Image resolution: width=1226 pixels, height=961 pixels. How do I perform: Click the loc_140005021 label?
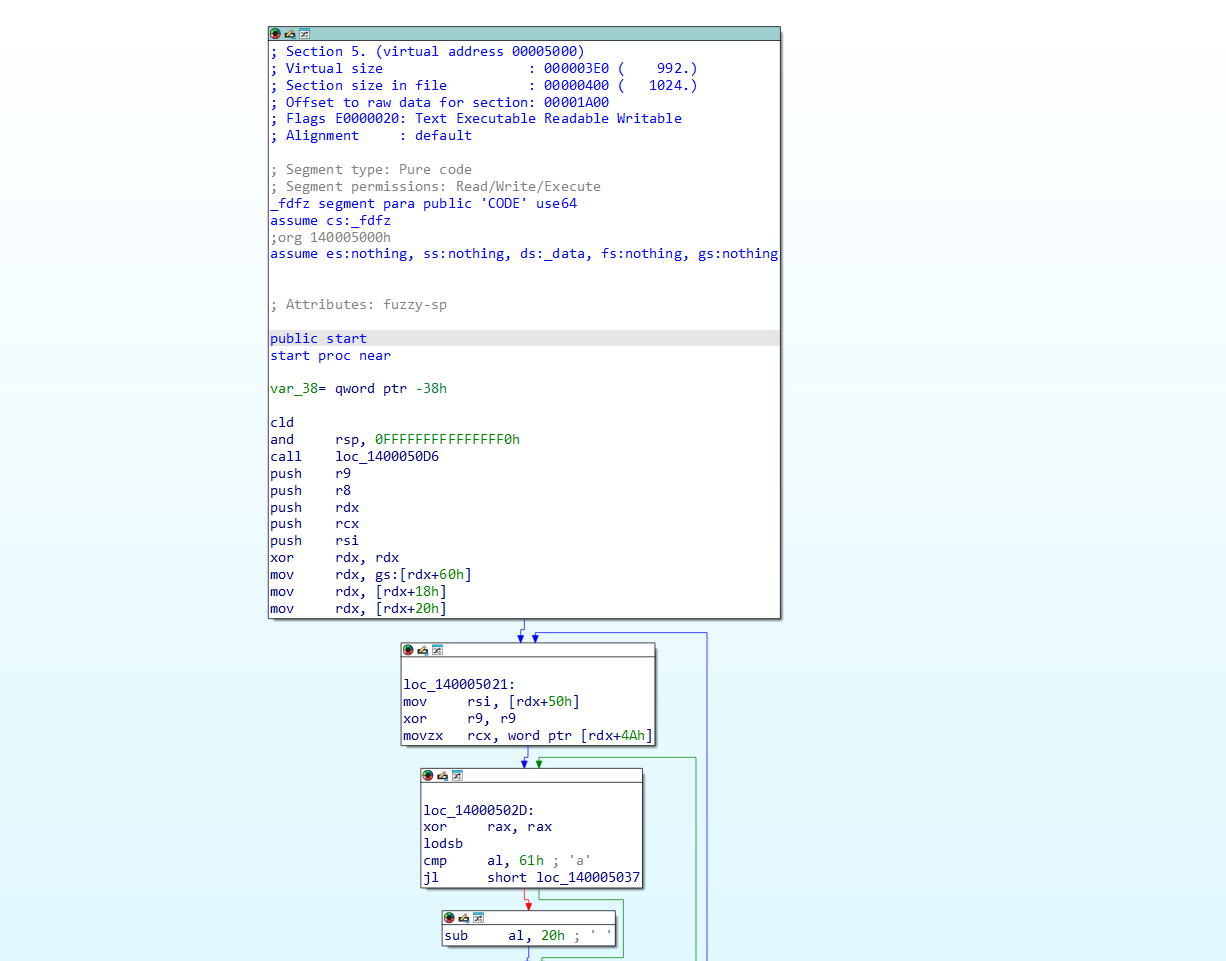point(459,684)
